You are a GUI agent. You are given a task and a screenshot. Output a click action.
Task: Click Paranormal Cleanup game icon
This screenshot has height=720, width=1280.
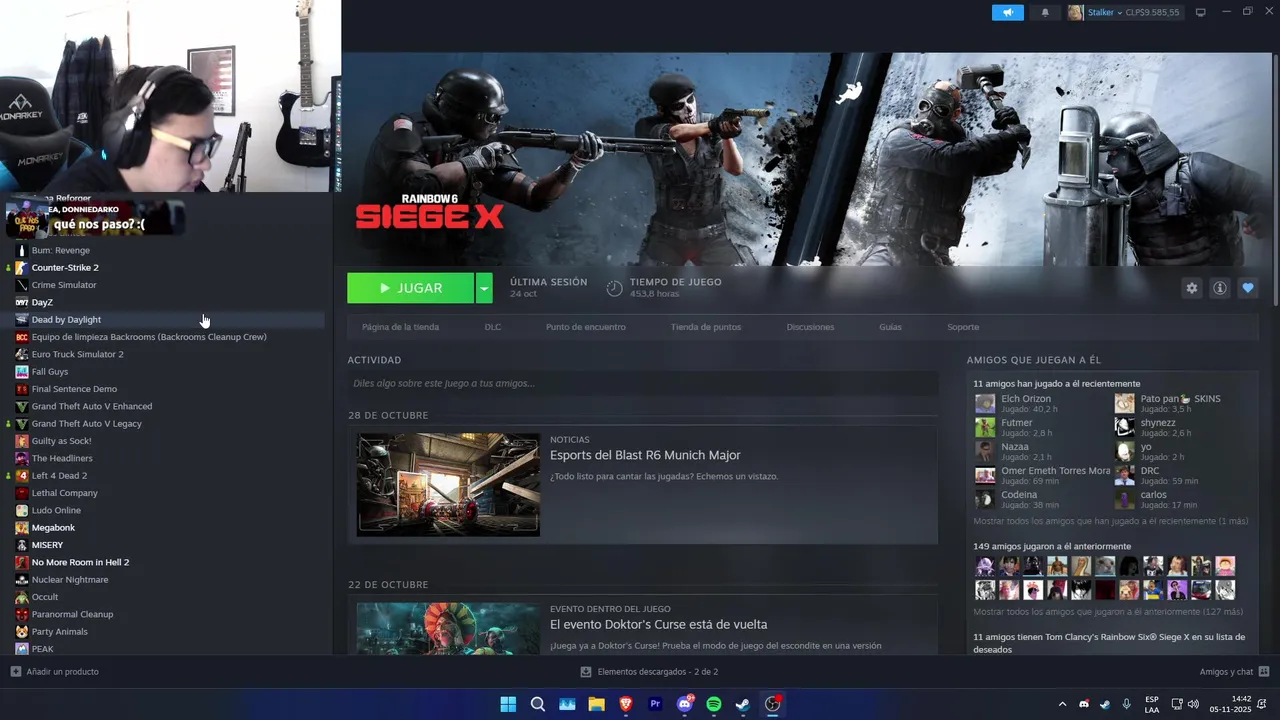[22, 614]
